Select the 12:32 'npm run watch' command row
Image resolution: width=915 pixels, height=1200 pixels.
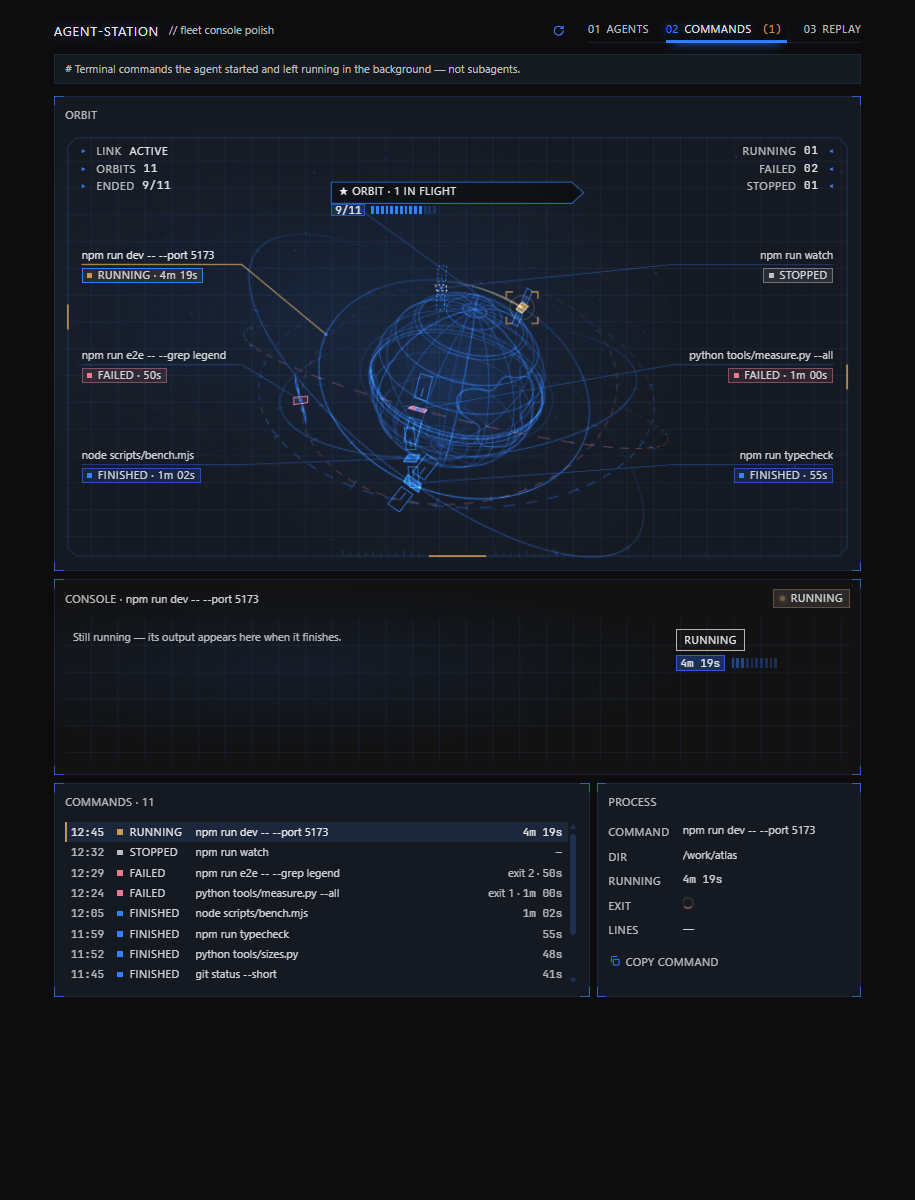(x=317, y=852)
